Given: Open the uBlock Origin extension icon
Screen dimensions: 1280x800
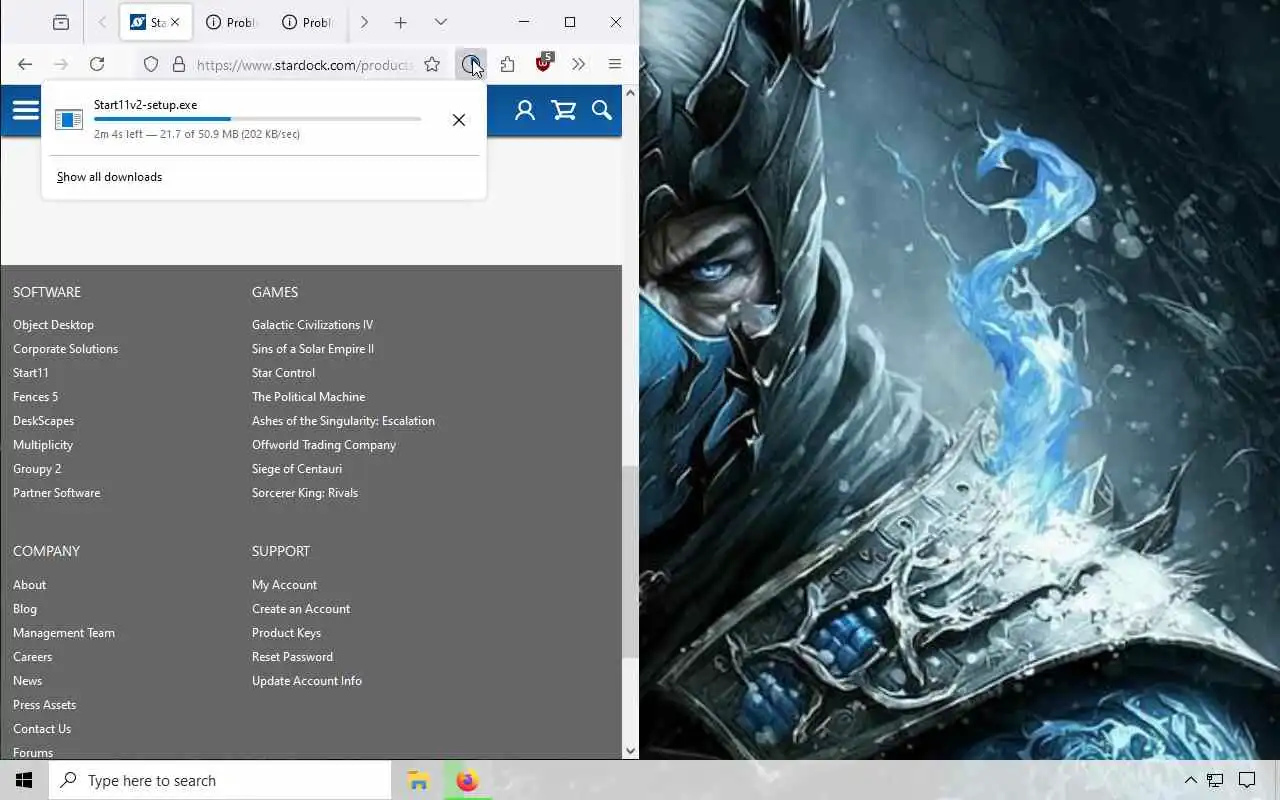Looking at the screenshot, I should point(544,63).
